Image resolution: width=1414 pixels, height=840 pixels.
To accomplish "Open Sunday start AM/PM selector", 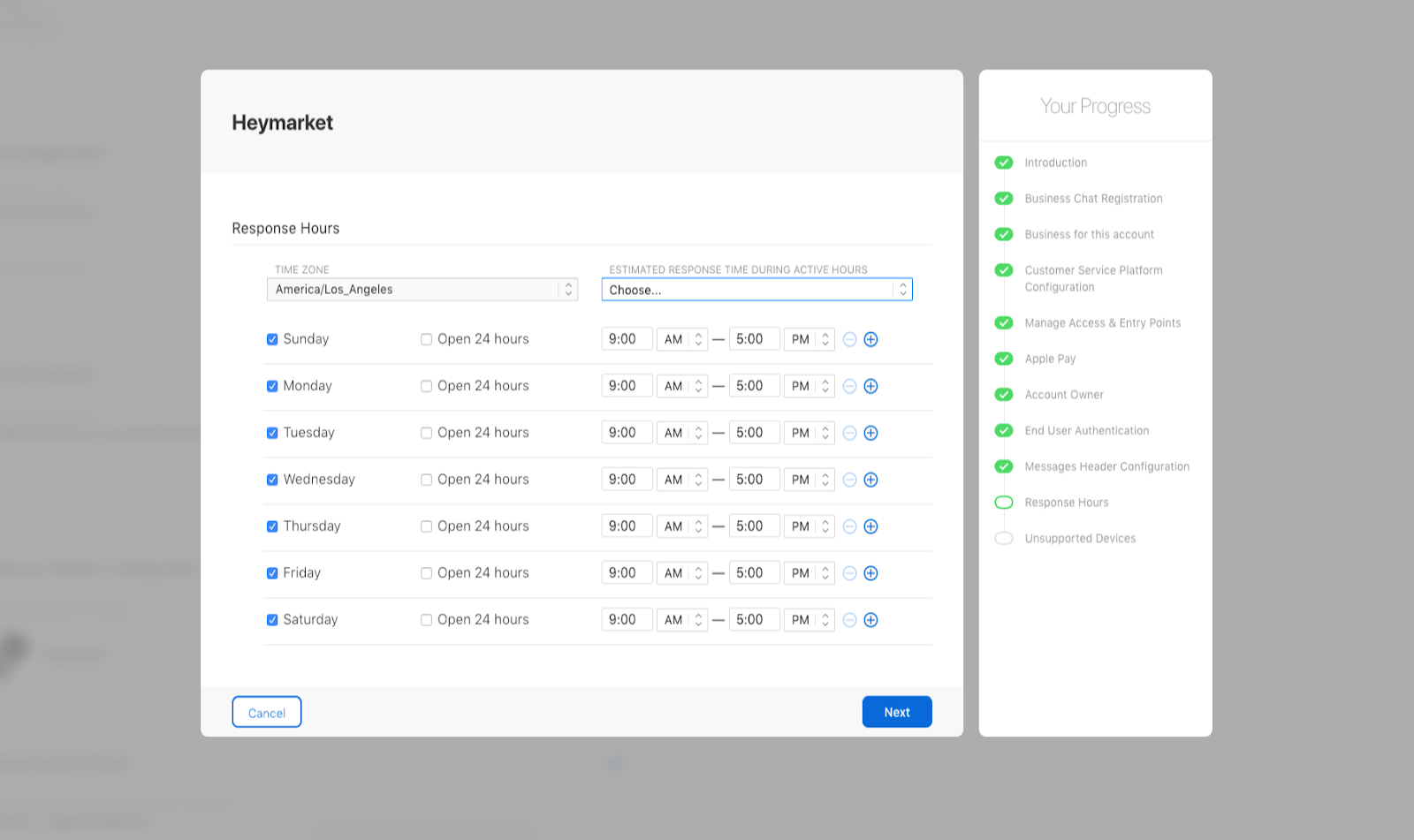I will pyautogui.click(x=682, y=339).
